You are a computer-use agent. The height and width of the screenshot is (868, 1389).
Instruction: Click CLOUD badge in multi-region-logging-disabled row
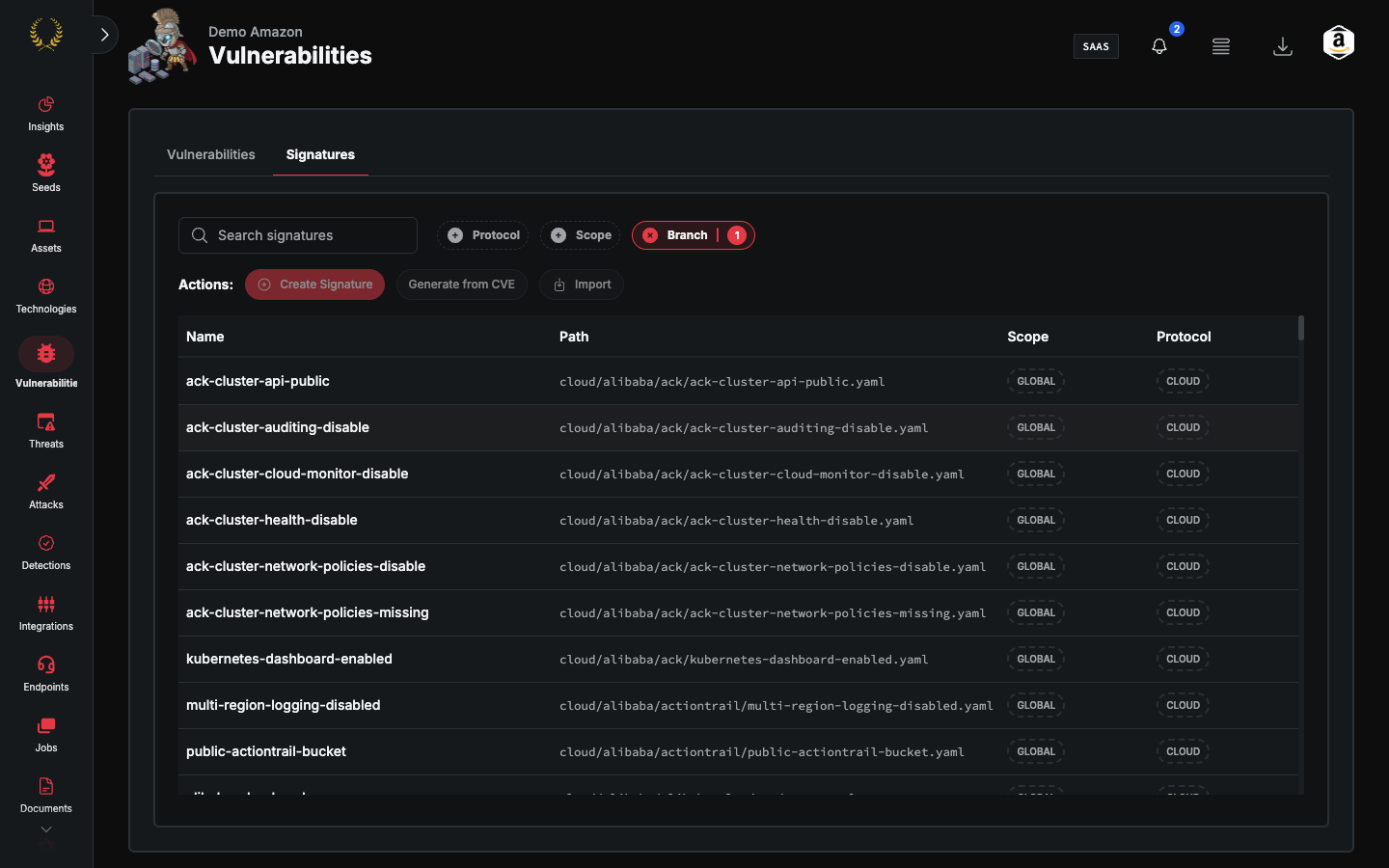(x=1183, y=705)
